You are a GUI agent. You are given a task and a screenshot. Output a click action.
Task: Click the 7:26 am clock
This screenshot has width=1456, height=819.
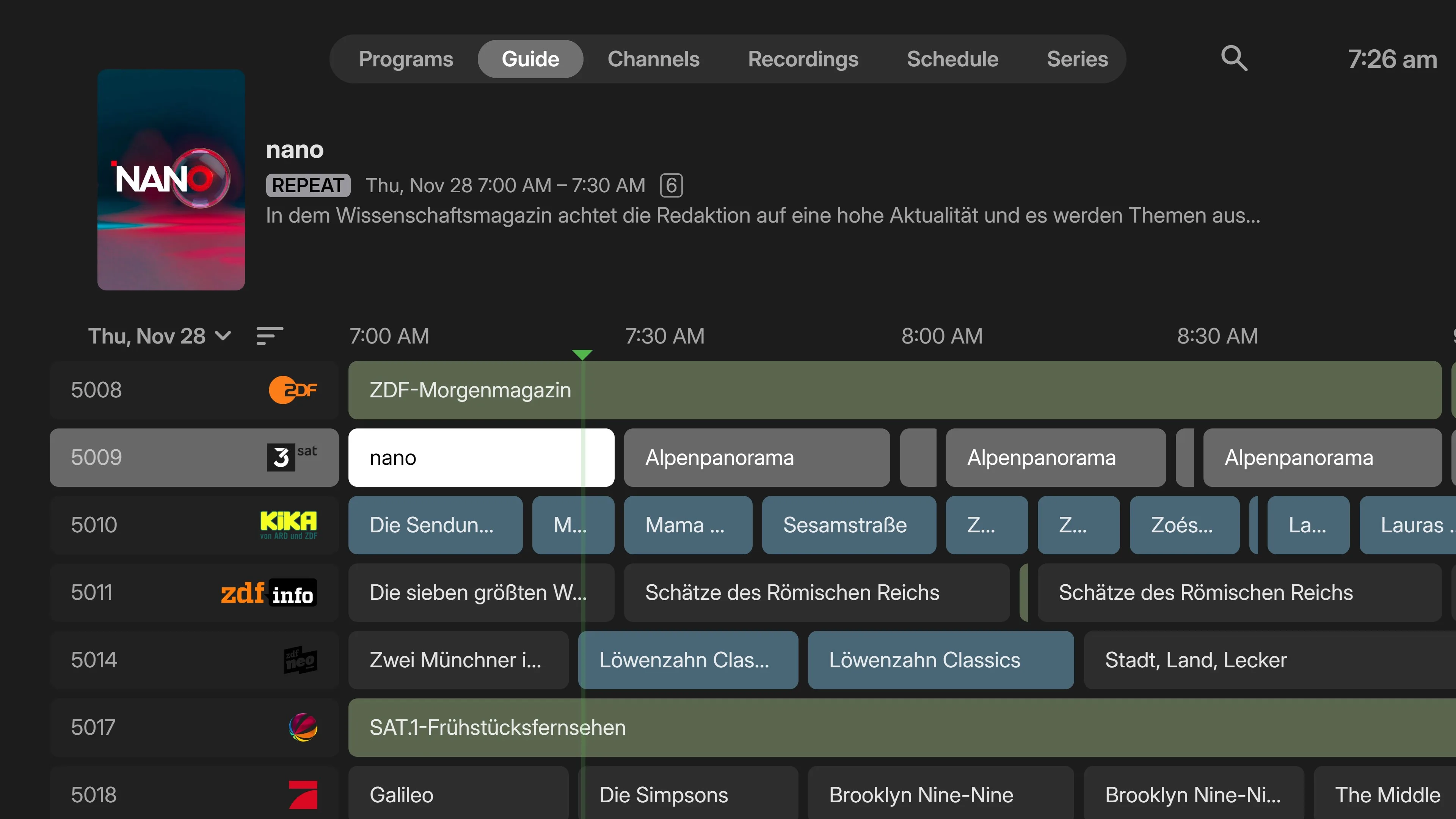(x=1392, y=59)
